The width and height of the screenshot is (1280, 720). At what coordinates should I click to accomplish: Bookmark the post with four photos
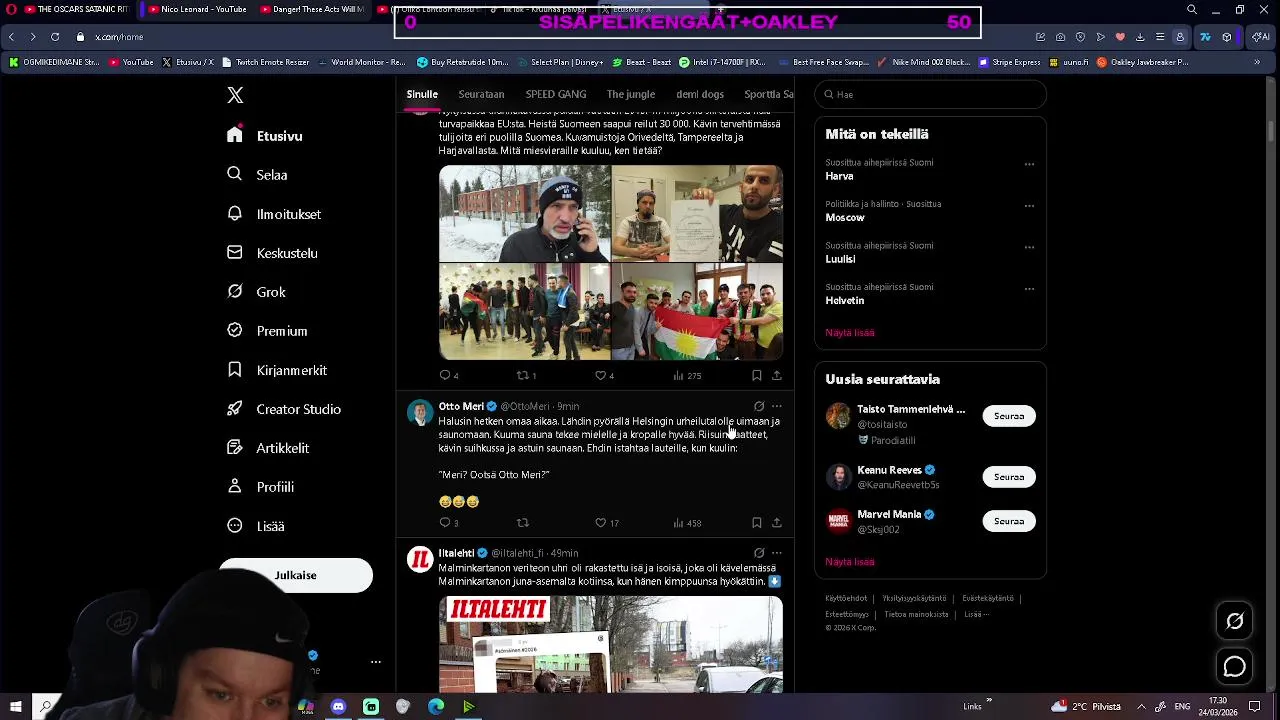click(756, 375)
